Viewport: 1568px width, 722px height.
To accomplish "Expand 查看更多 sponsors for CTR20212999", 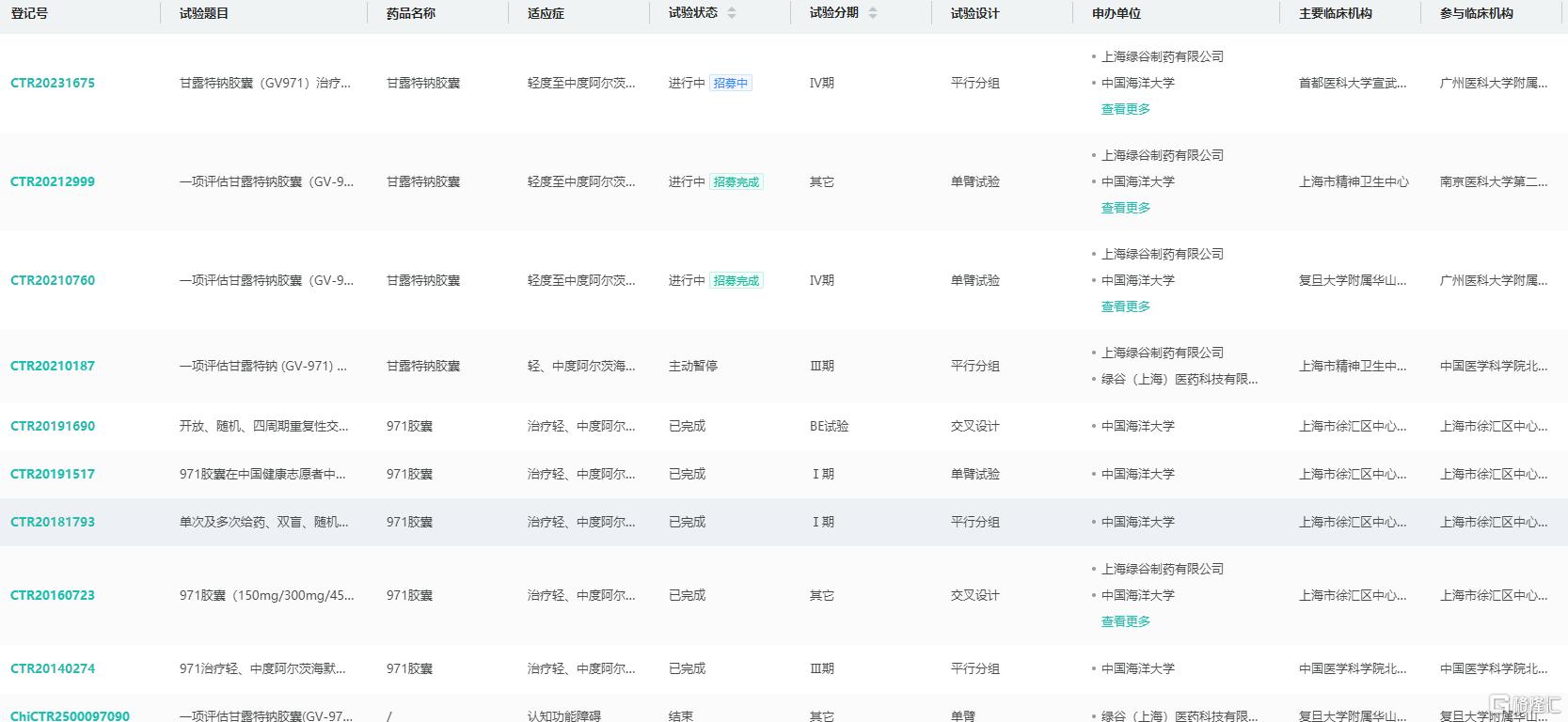I will click(x=1126, y=208).
